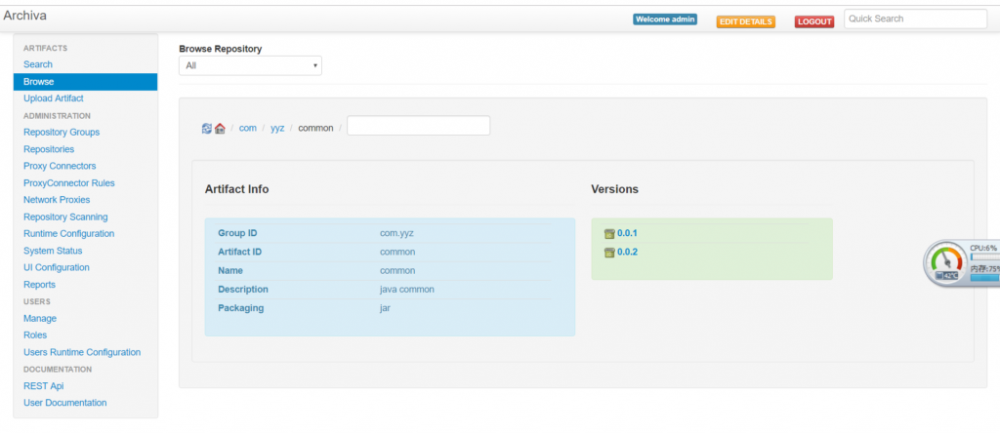Image resolution: width=1000 pixels, height=433 pixels.
Task: Open version 0.0.1 link
Action: [628, 233]
